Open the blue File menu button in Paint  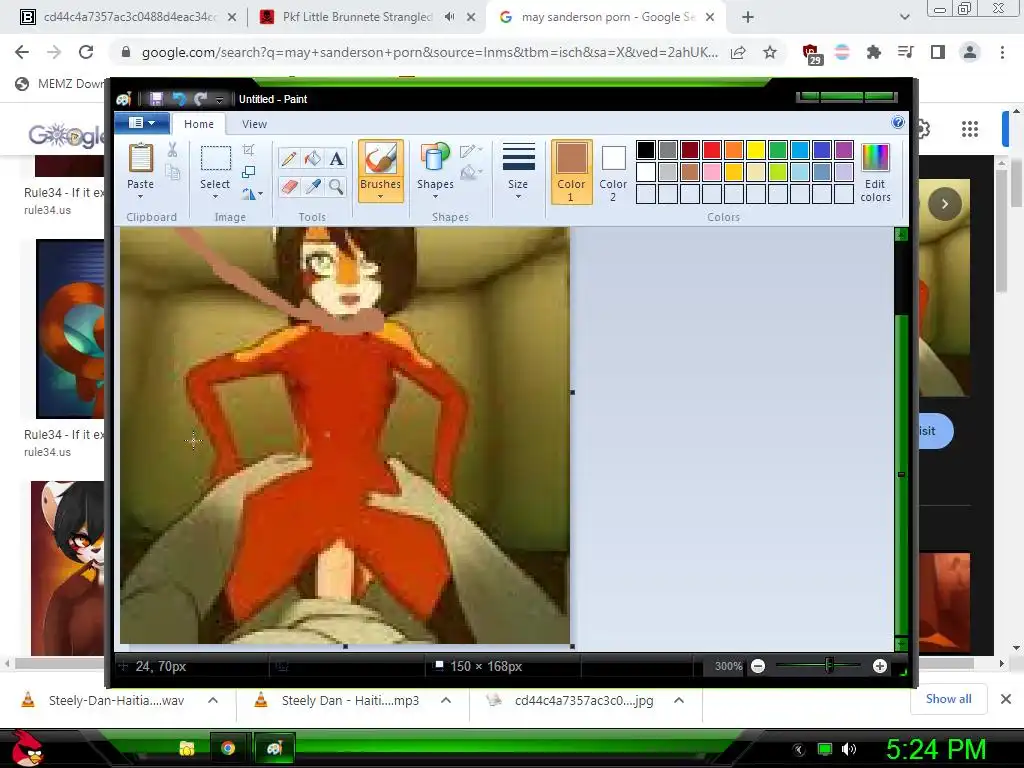142,123
